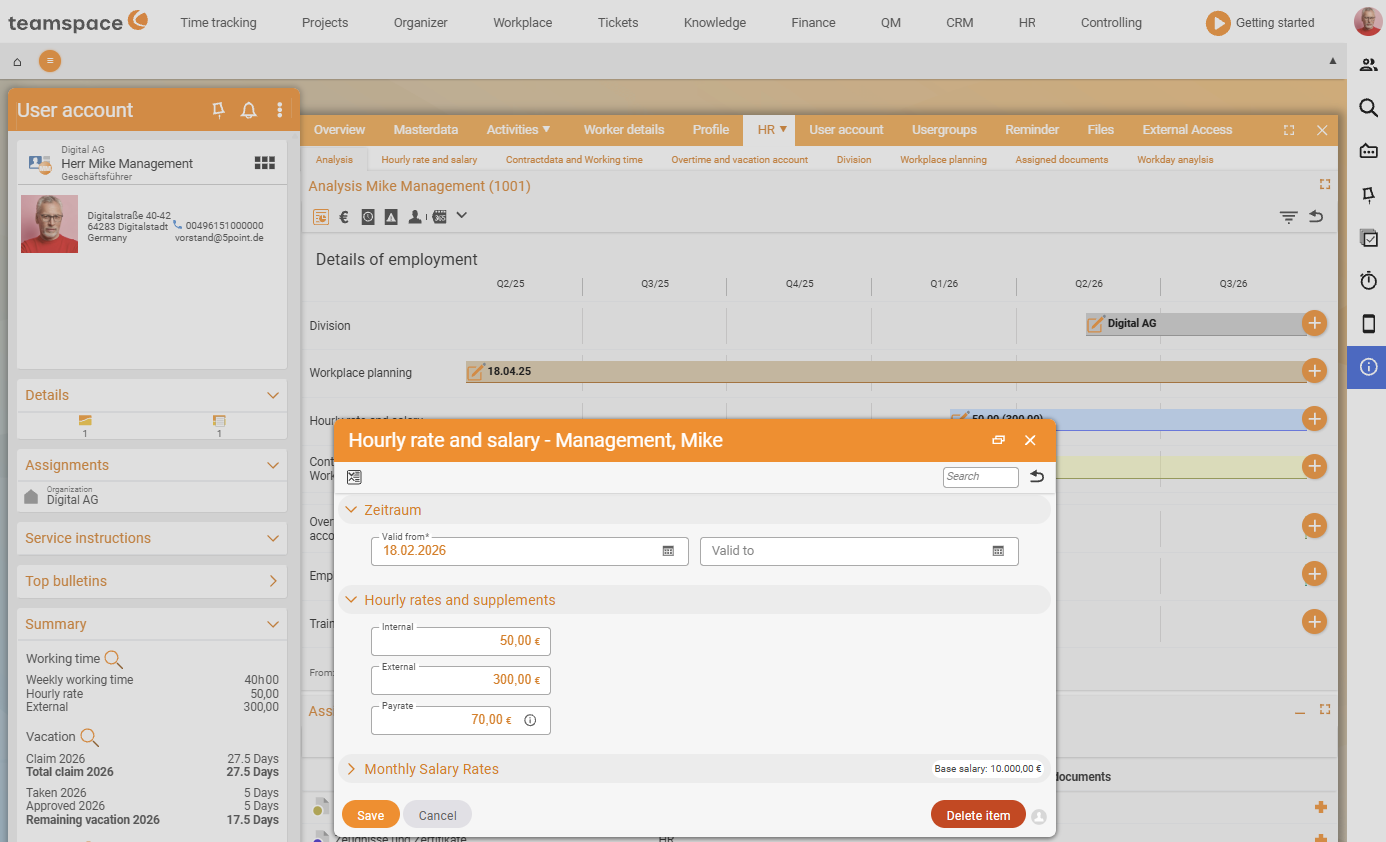Viewport: 1386px width, 842px height.
Task: Open the Valid to calendar picker
Action: coord(998,551)
